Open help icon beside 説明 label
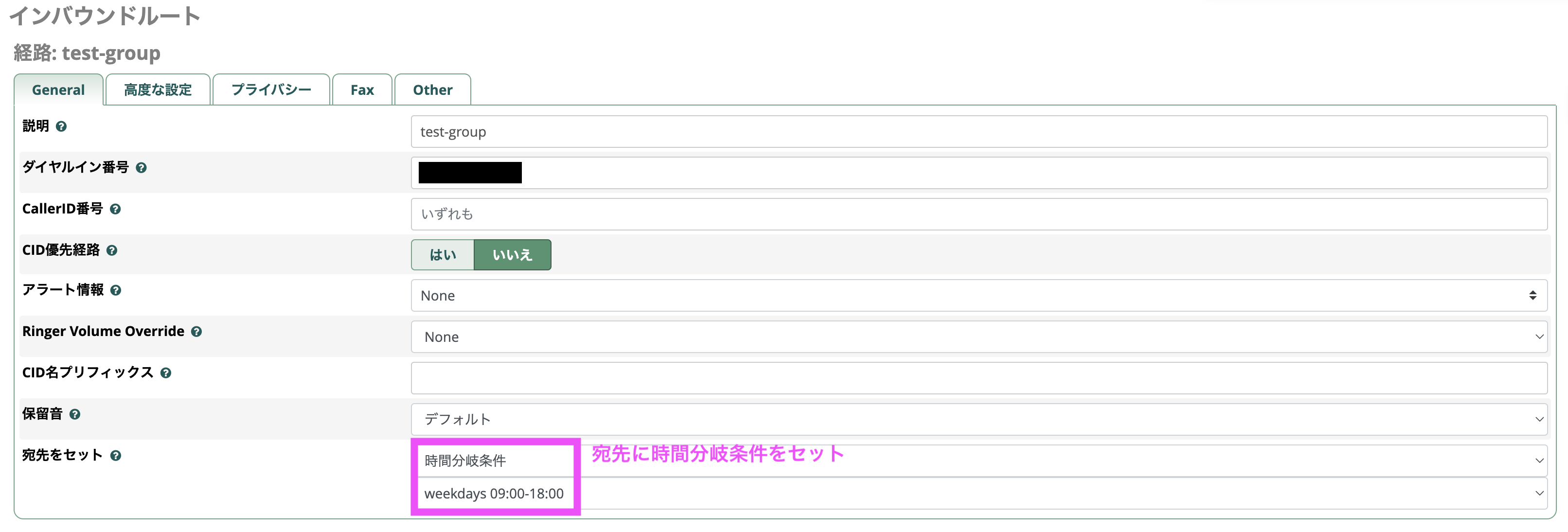 coord(61,126)
